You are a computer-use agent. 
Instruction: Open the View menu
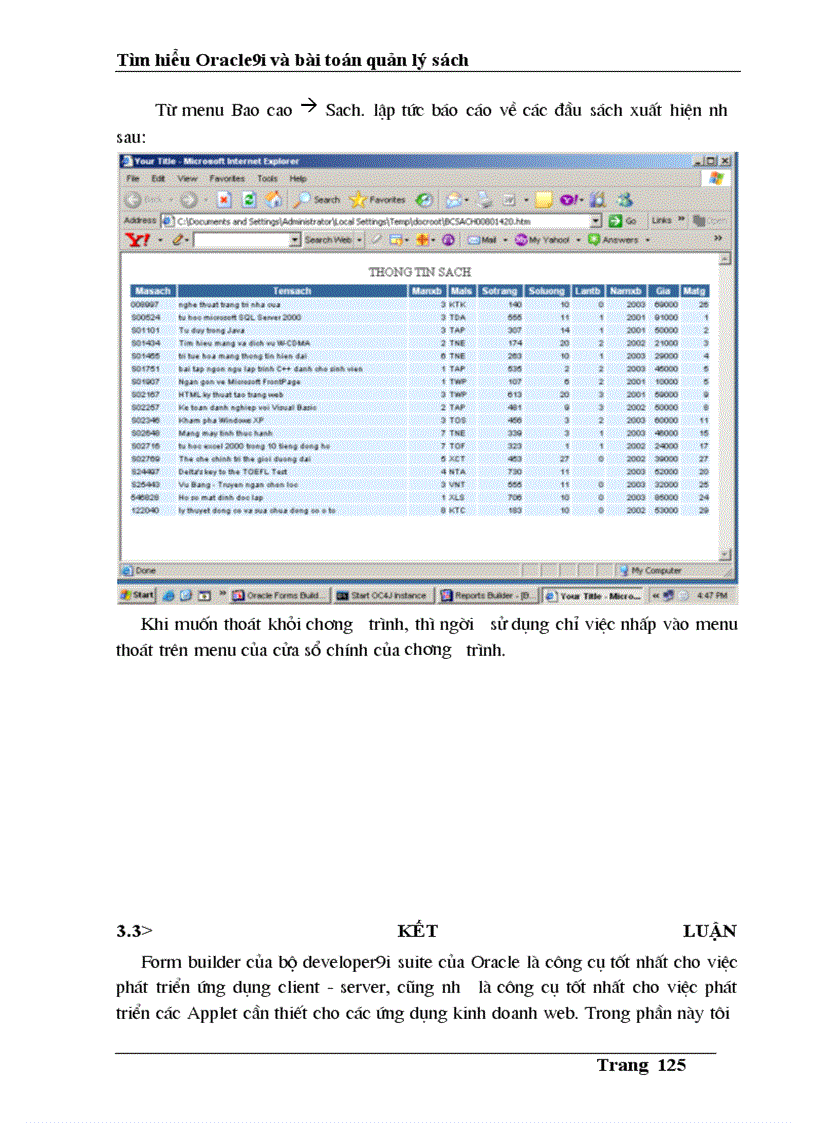click(x=188, y=178)
